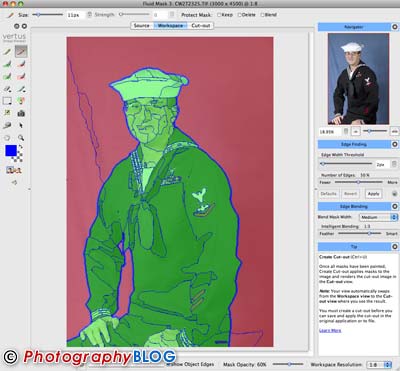400x371 pixels.
Task: Switch to the Cut-out tab
Action: (x=201, y=25)
